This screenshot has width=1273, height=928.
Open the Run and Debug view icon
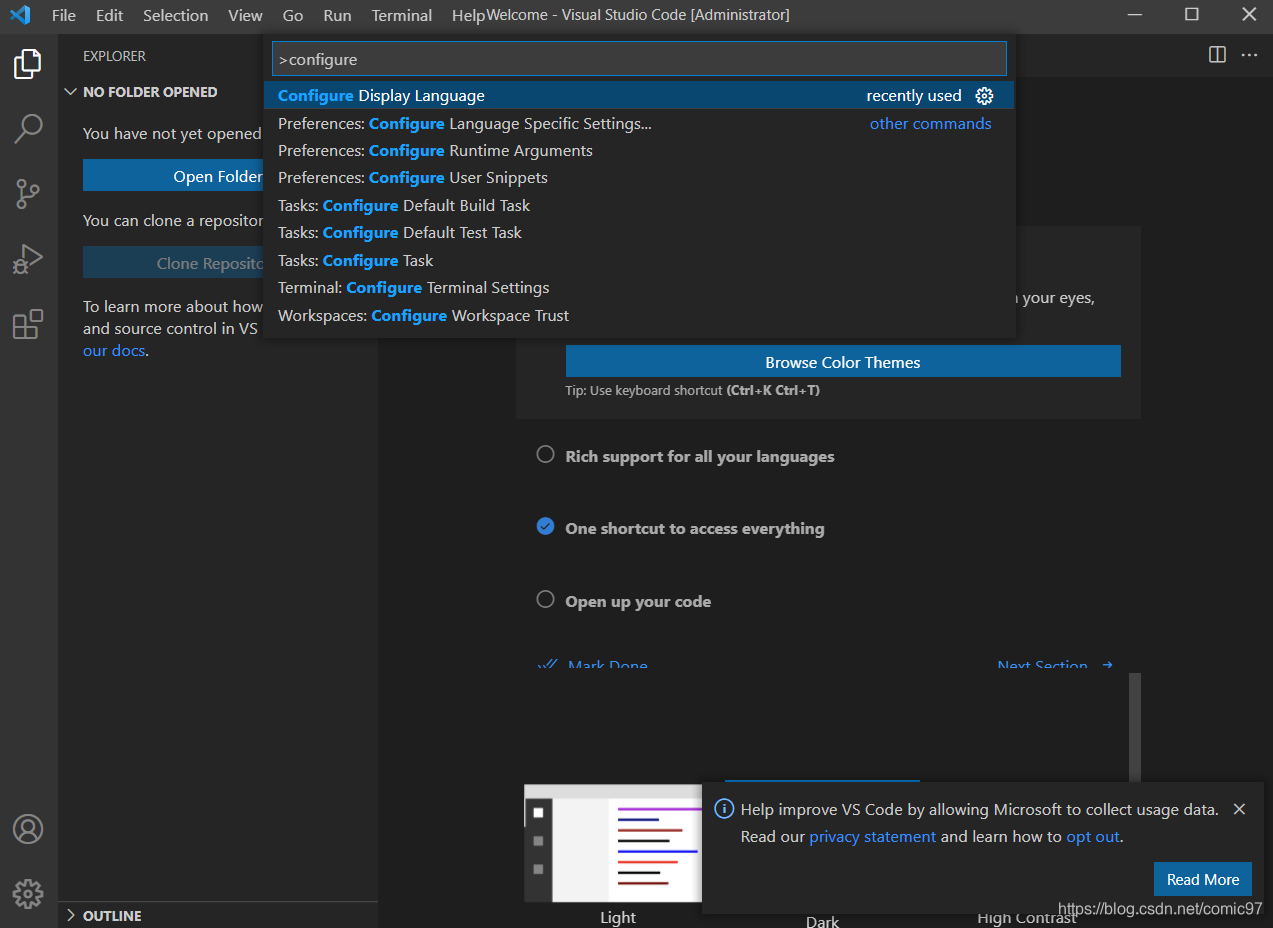point(28,259)
